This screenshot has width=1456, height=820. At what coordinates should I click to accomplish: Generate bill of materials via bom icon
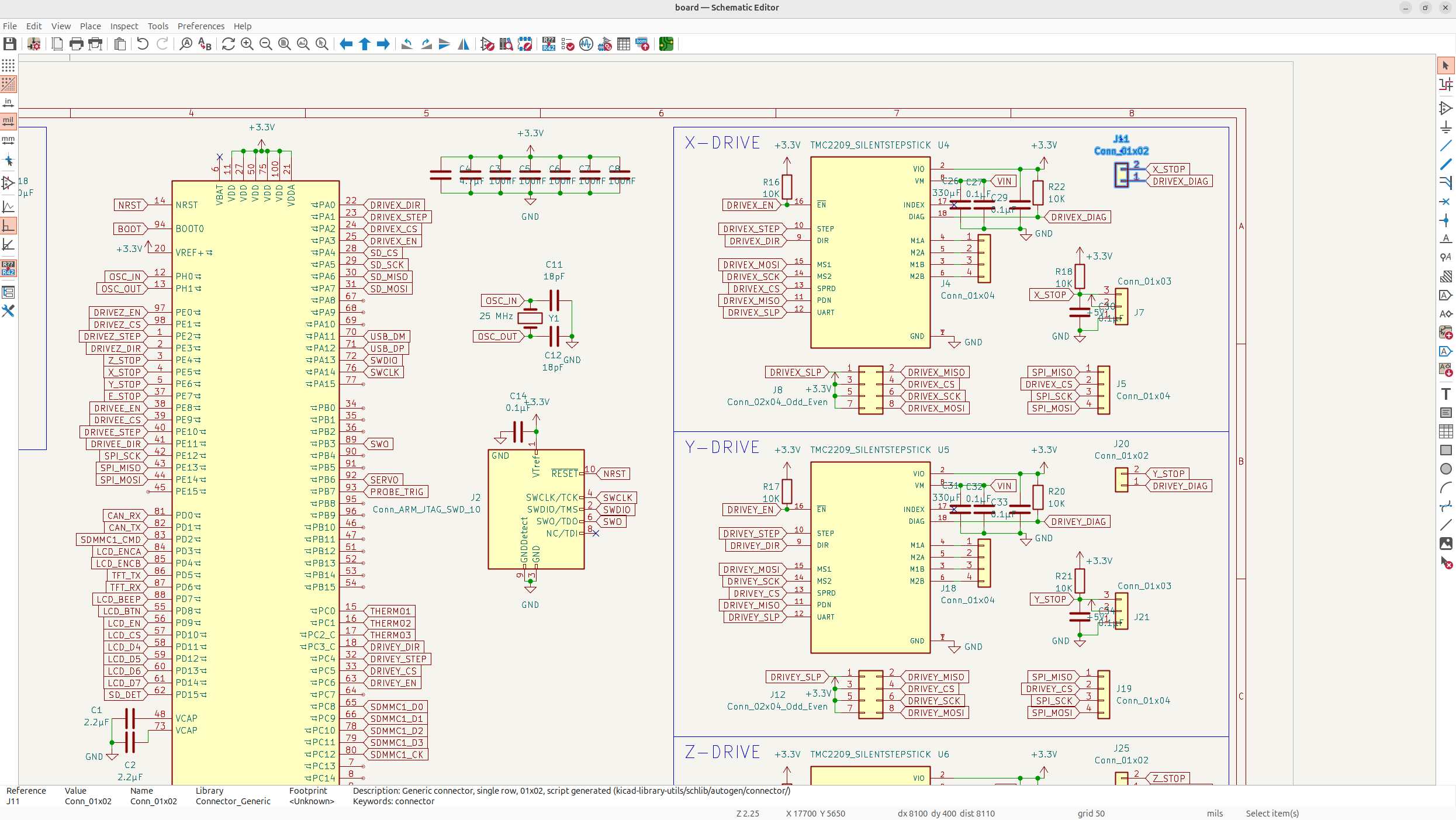(642, 44)
